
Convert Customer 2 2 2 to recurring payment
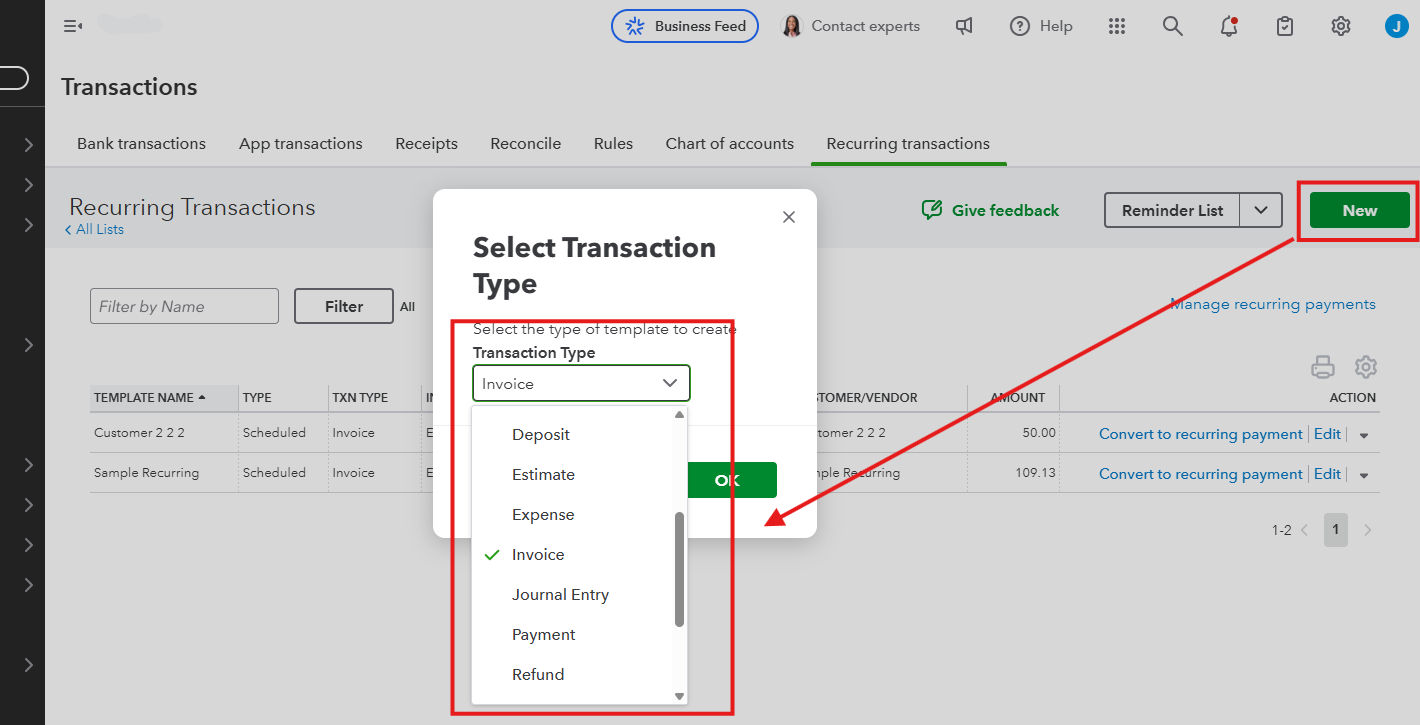click(1201, 434)
